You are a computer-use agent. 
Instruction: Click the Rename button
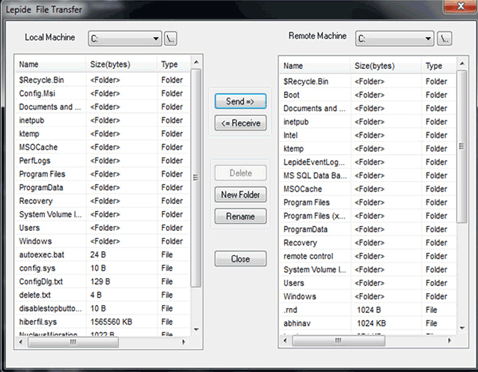240,216
